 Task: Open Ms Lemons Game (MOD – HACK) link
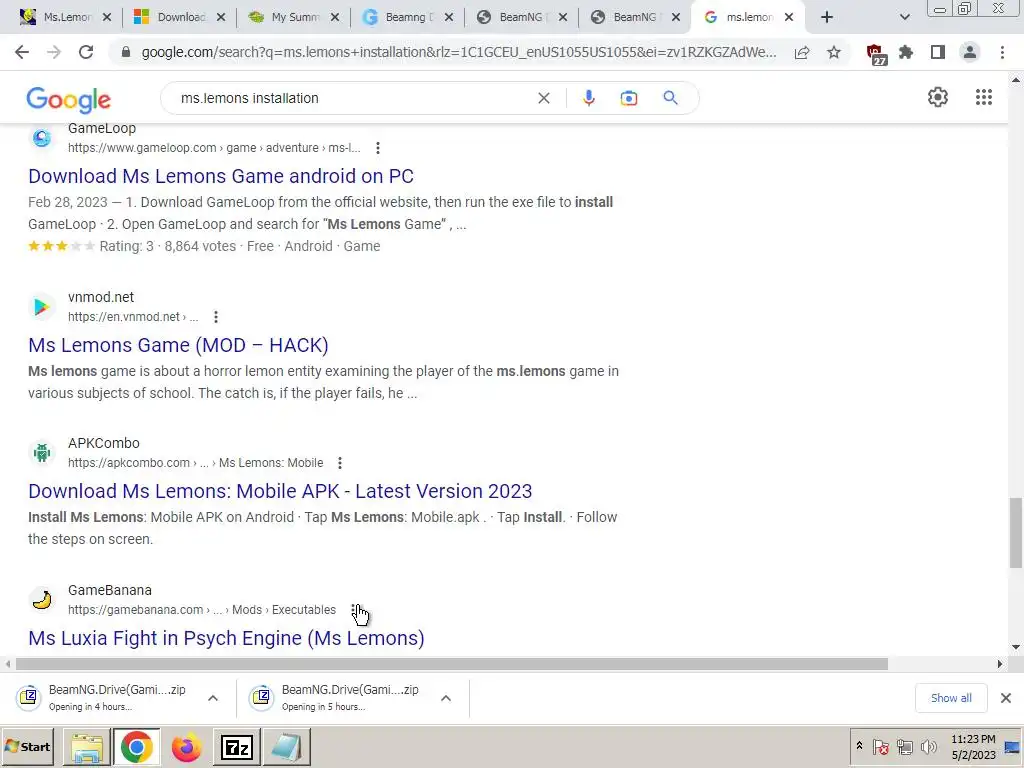[178, 345]
